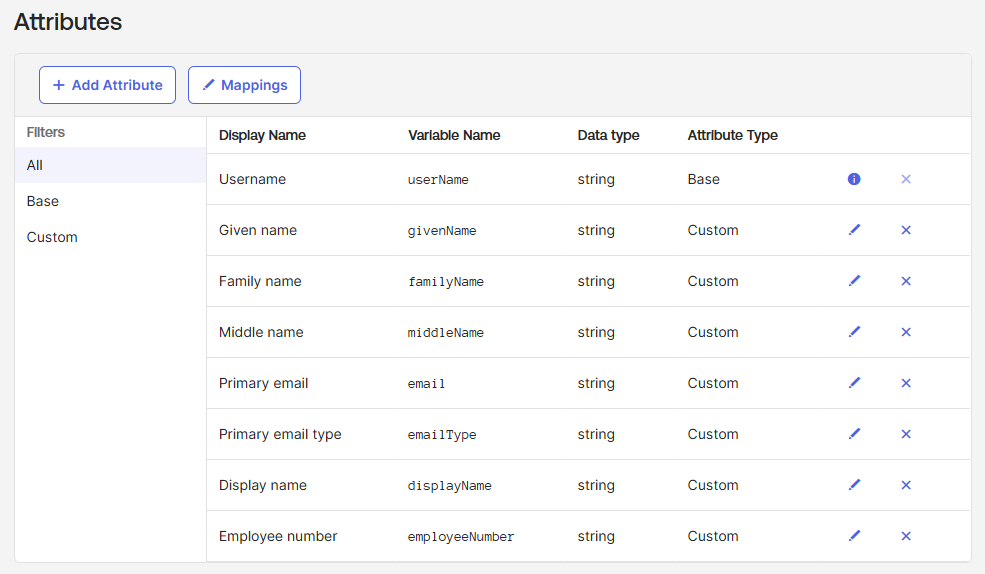Delete the Employee number attribute
The image size is (985, 574).
(x=906, y=536)
